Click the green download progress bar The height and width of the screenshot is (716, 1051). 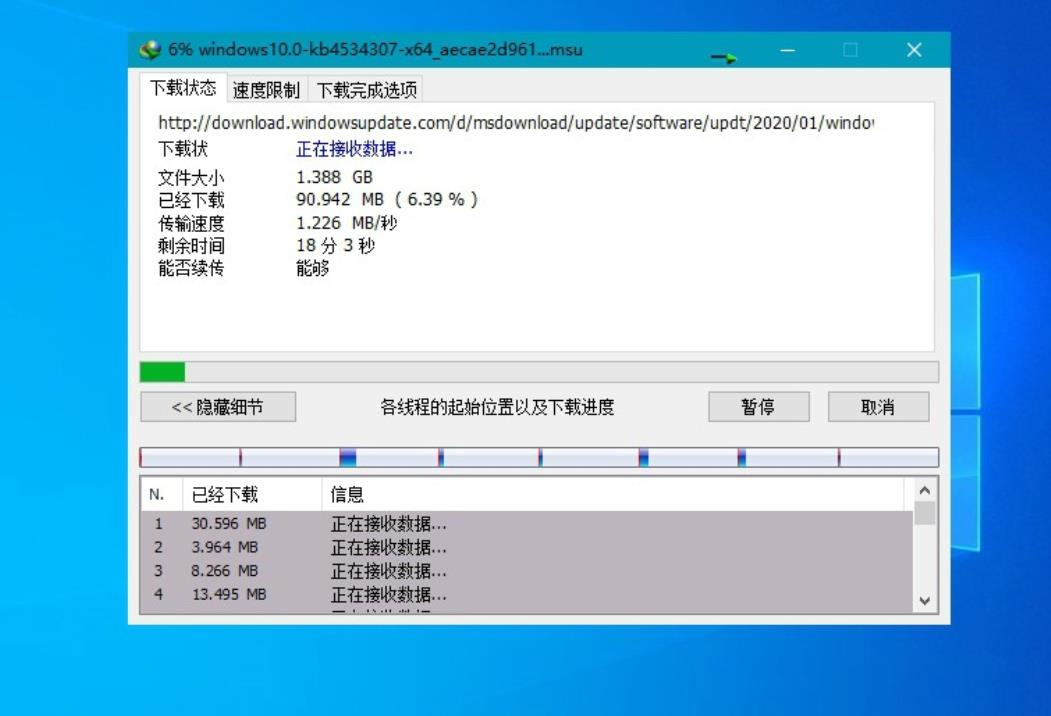[x=539, y=372]
